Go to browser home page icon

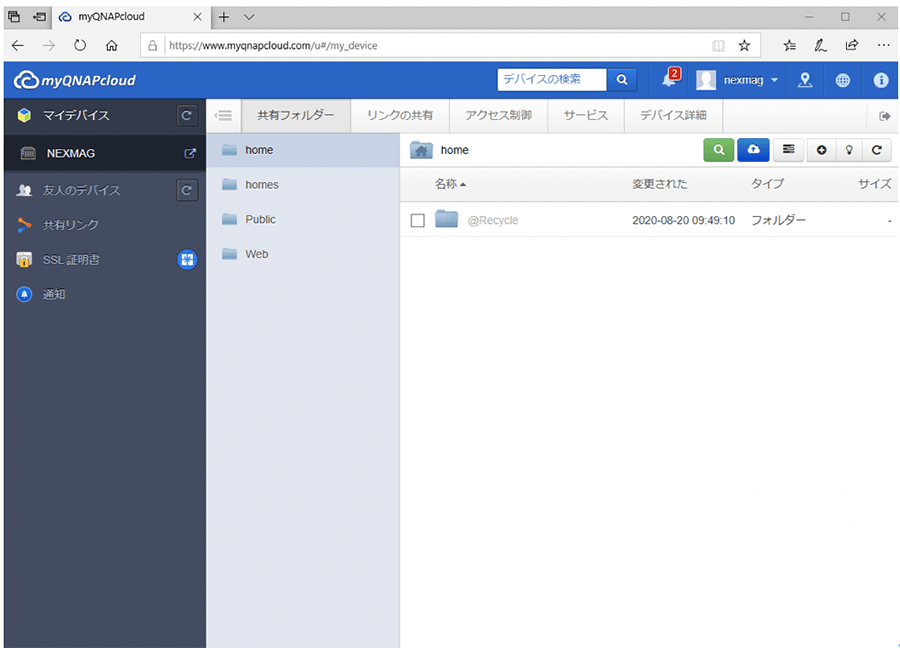tap(111, 46)
